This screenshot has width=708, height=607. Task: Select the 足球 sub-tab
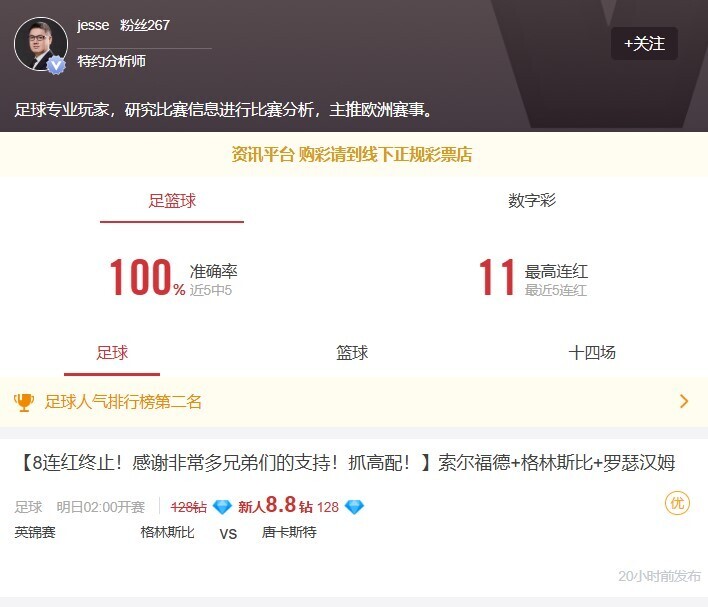[112, 353]
